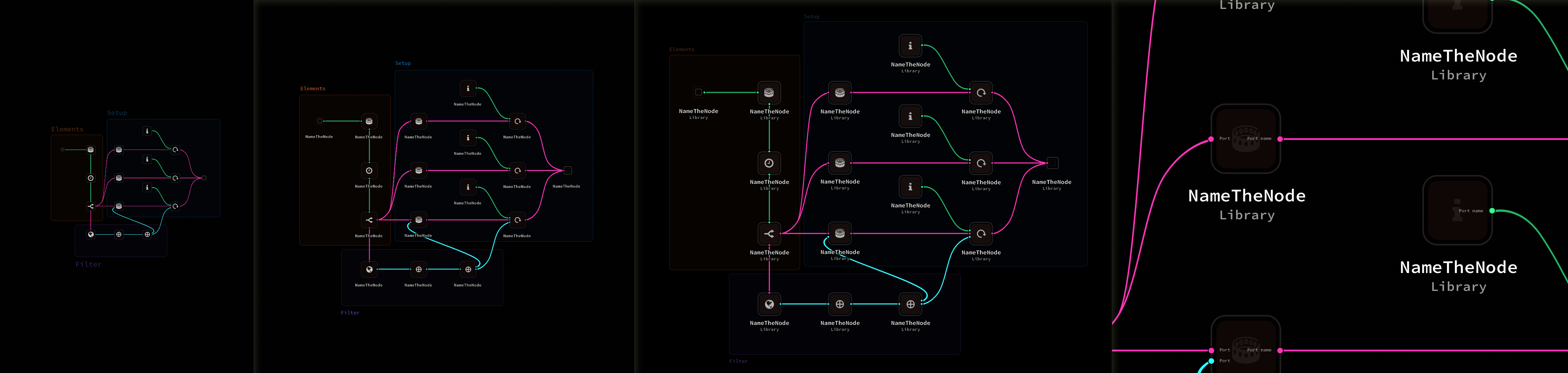Screen dimensions: 1568x373
Task: Click the Elements group label in the large graph
Action: coord(681,49)
